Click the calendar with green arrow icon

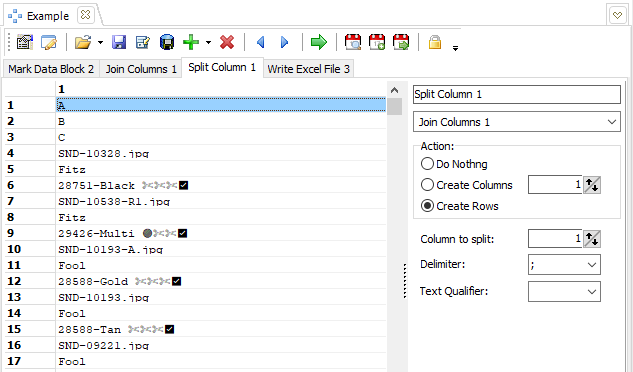[x=401, y=42]
